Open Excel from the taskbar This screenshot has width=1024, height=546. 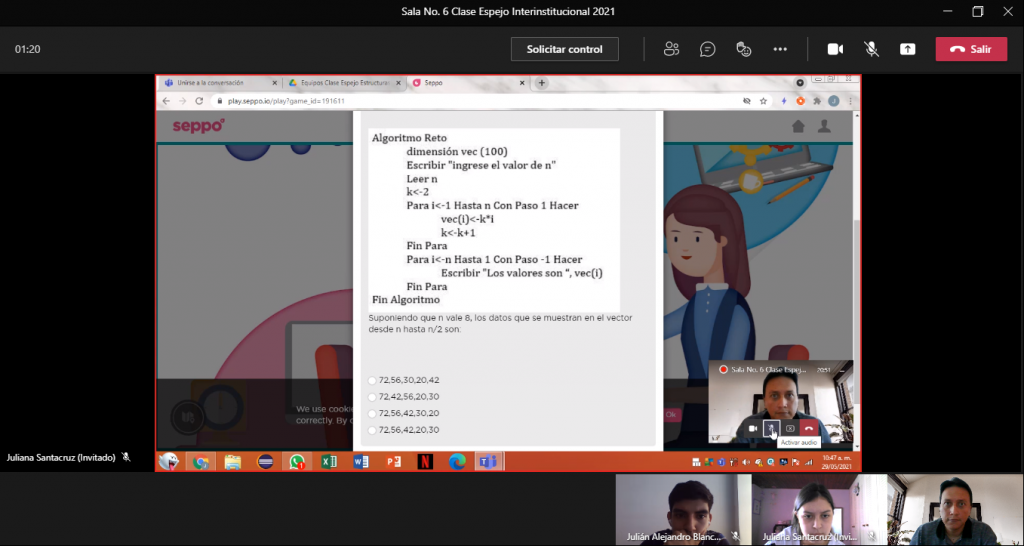click(x=329, y=462)
